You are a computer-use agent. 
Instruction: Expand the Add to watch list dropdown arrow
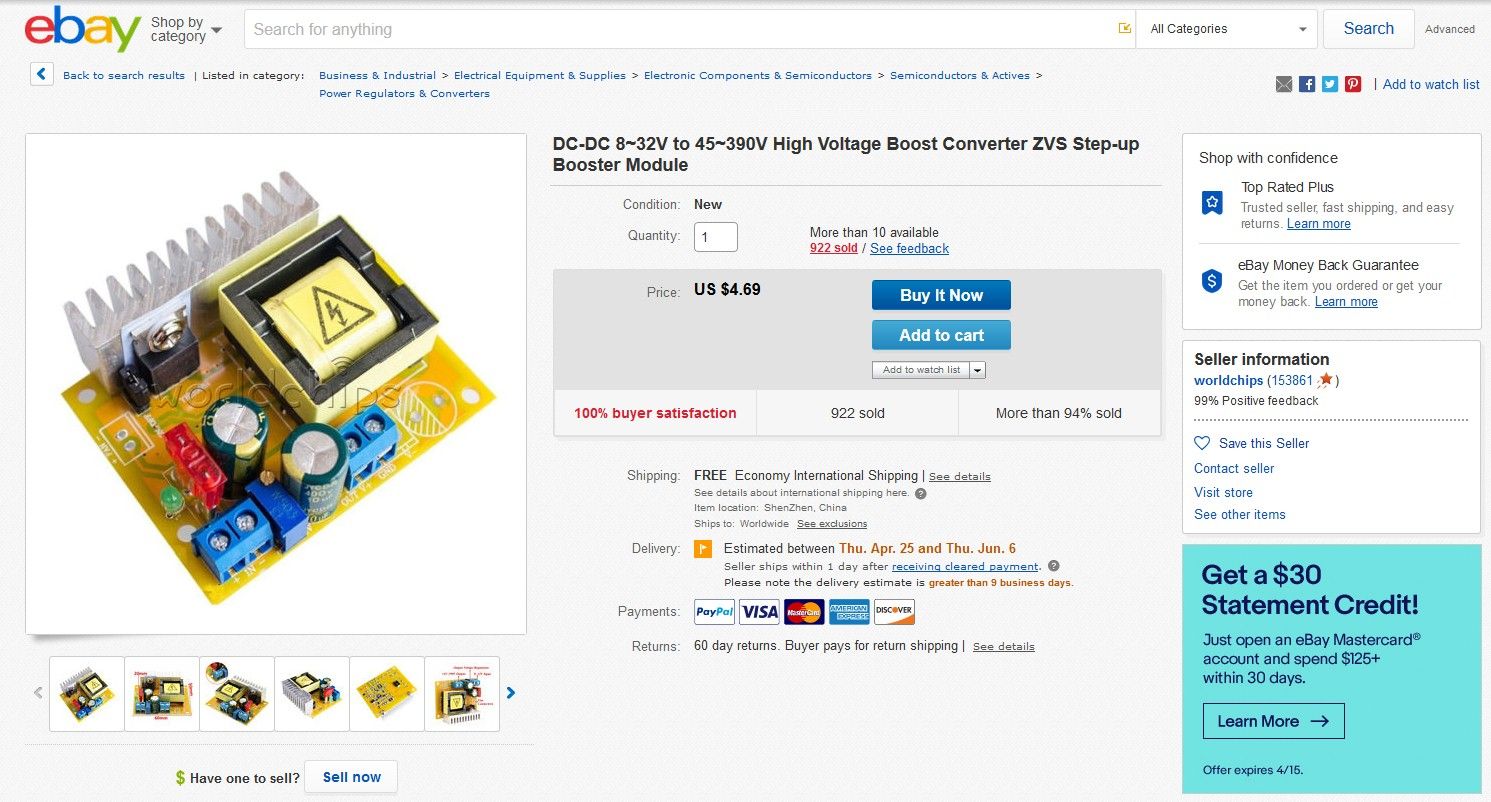[978, 370]
